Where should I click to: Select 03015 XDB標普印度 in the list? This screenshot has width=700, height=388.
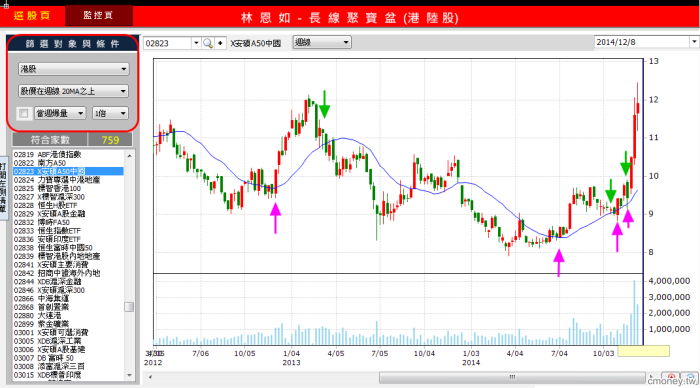(68, 375)
